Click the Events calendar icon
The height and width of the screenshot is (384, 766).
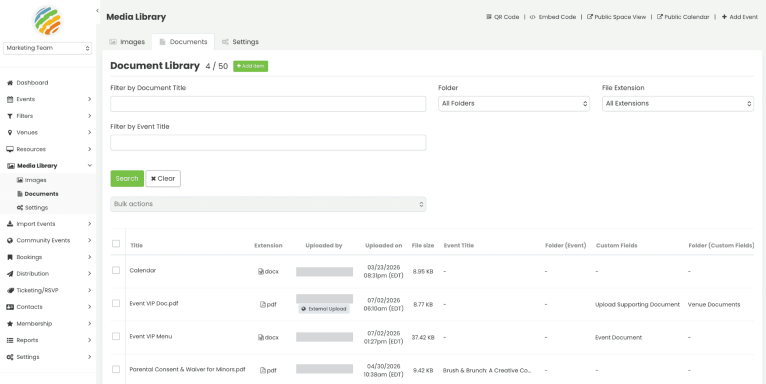coord(10,100)
